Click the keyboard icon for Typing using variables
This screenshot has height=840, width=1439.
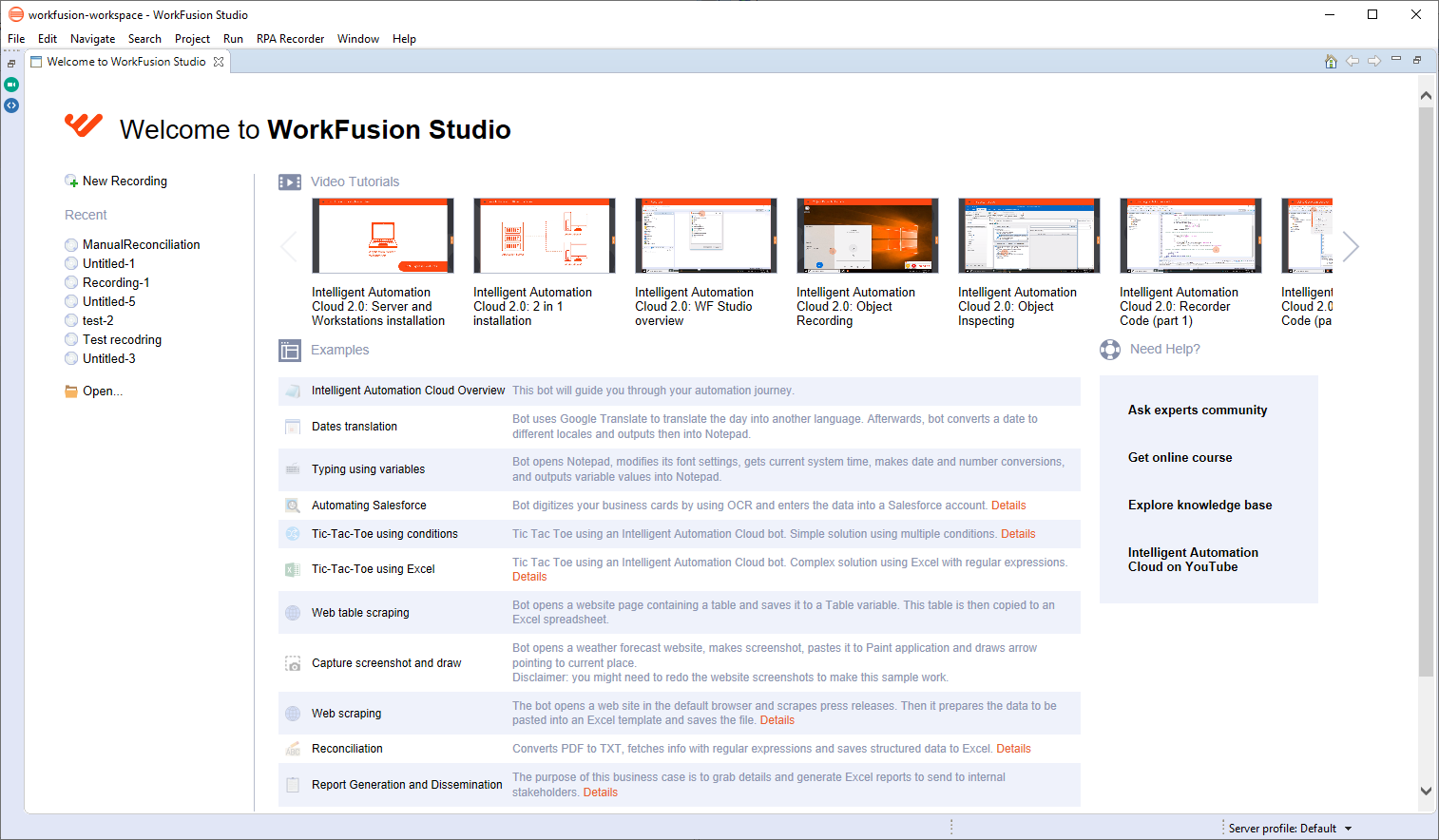point(293,469)
